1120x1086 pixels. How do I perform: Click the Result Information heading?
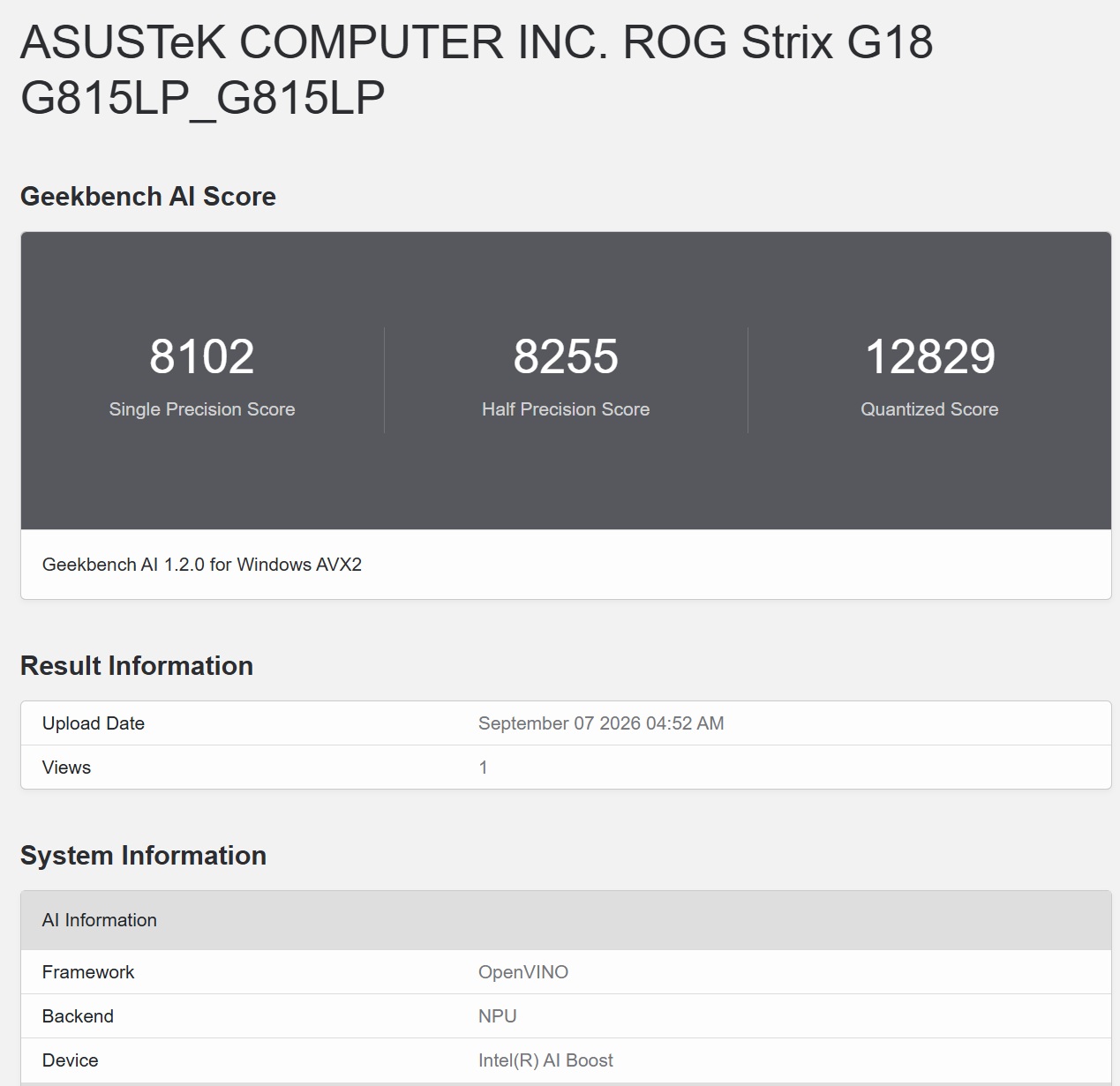coord(137,665)
